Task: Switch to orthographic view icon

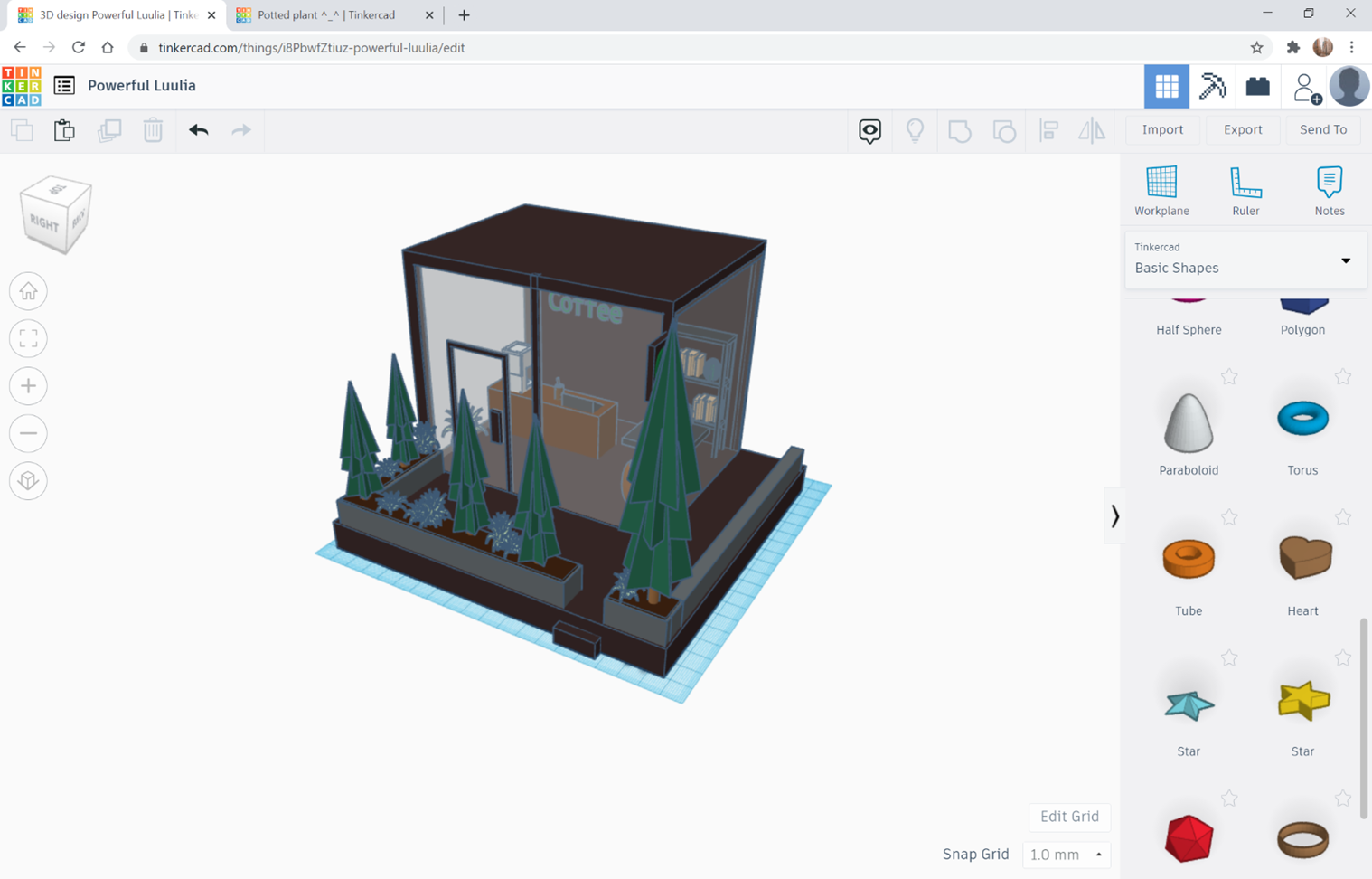Action: [28, 480]
